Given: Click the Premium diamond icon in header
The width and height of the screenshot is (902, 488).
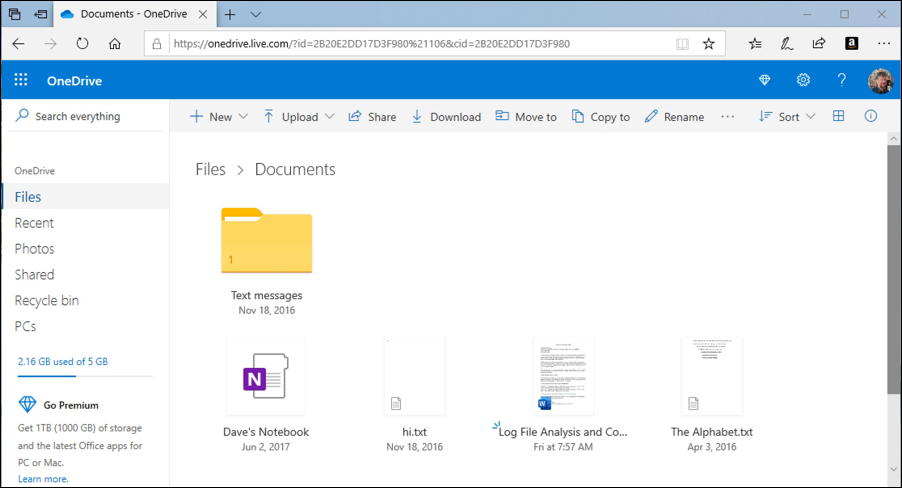Looking at the screenshot, I should coord(766,81).
